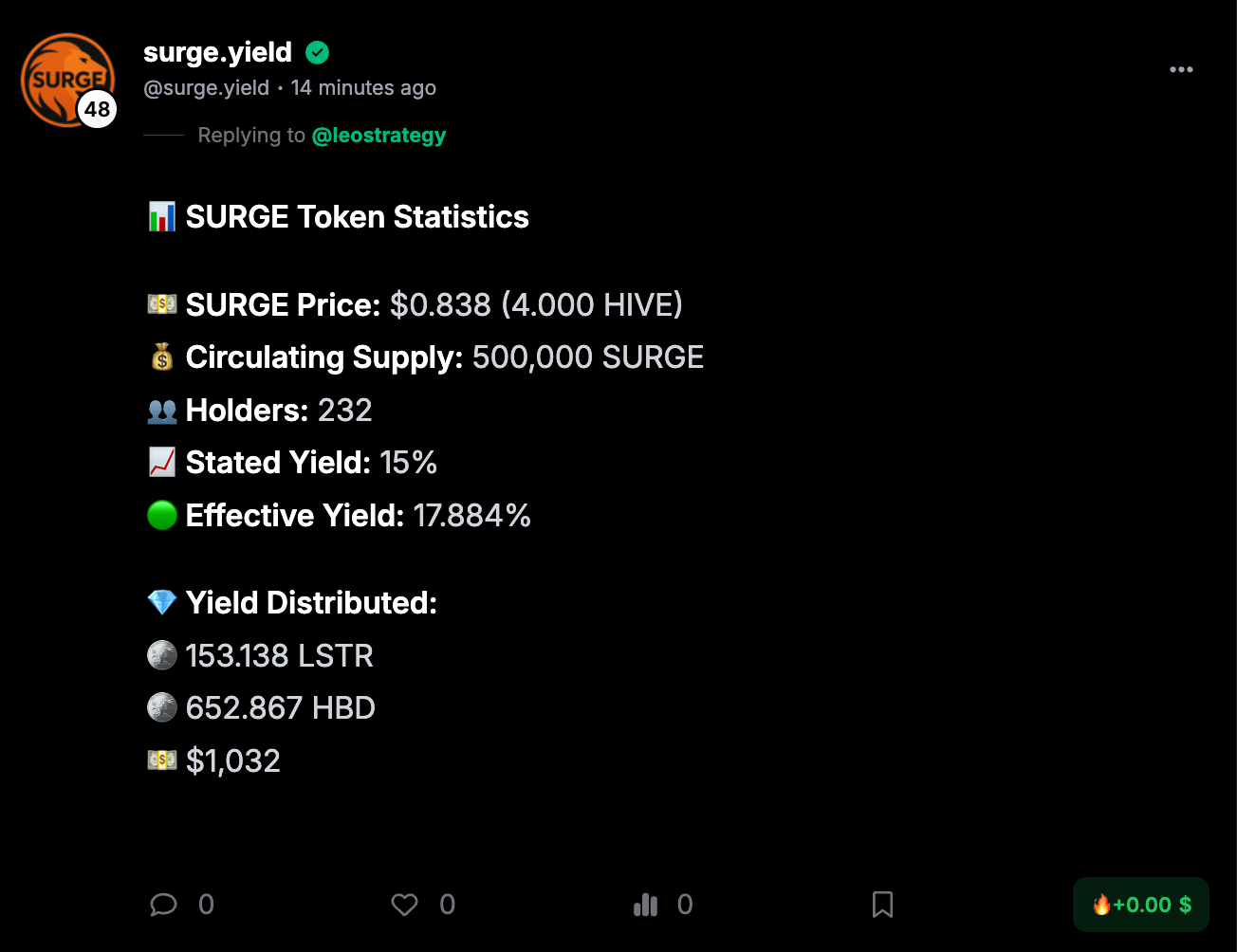Open the @leostrategy mention link
Viewport: 1237px width, 952px height.
coord(378,136)
